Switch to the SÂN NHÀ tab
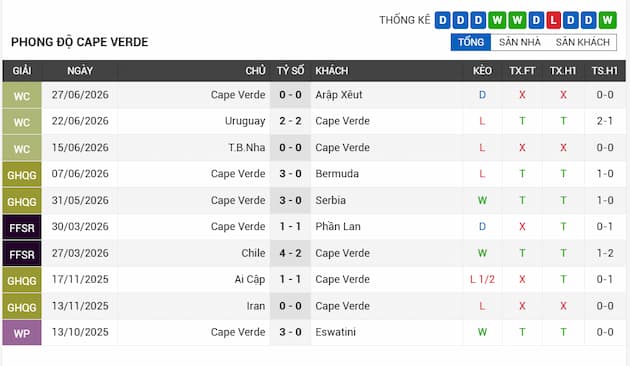The image size is (630, 366). point(520,42)
